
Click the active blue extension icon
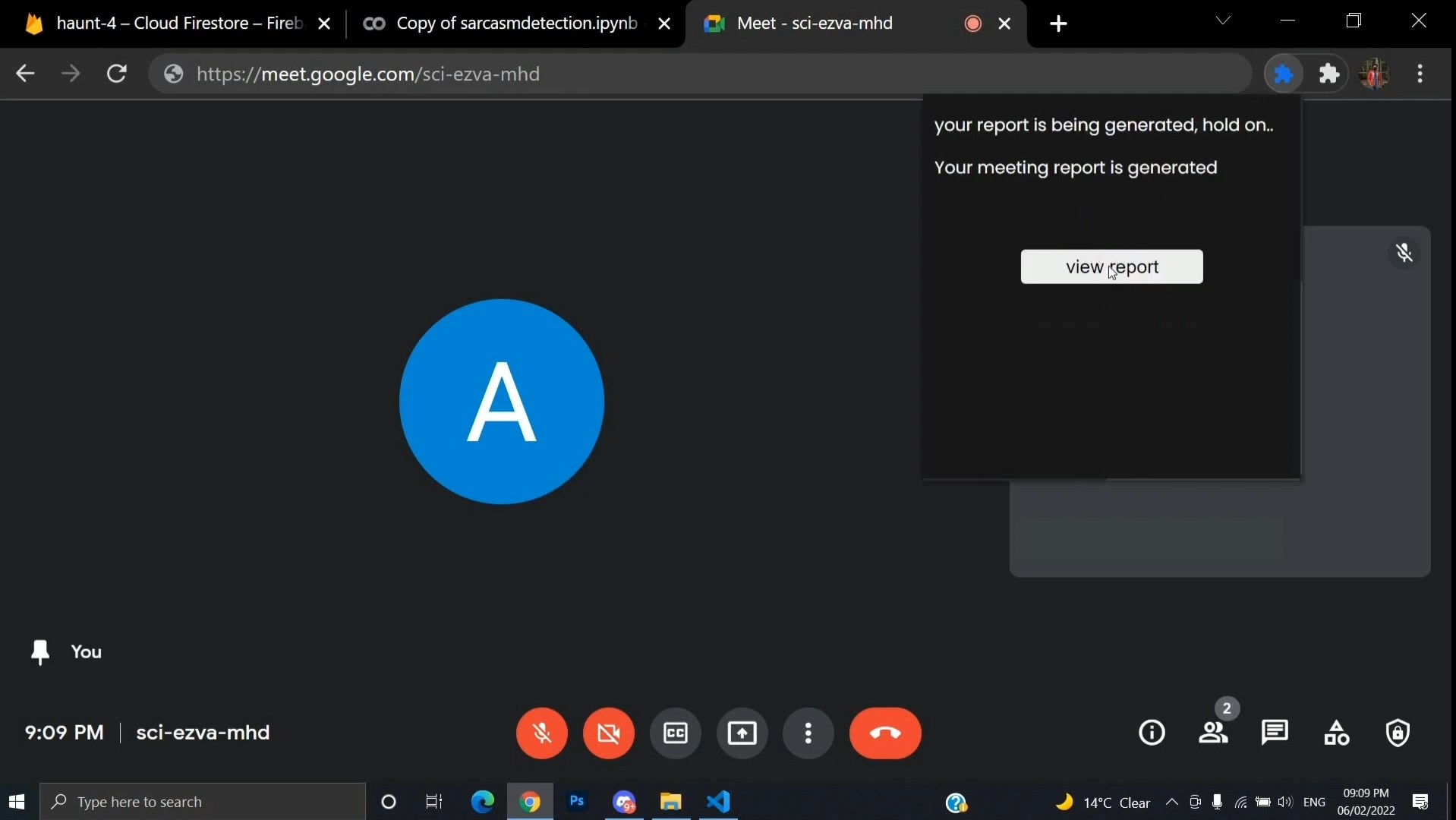[1284, 74]
